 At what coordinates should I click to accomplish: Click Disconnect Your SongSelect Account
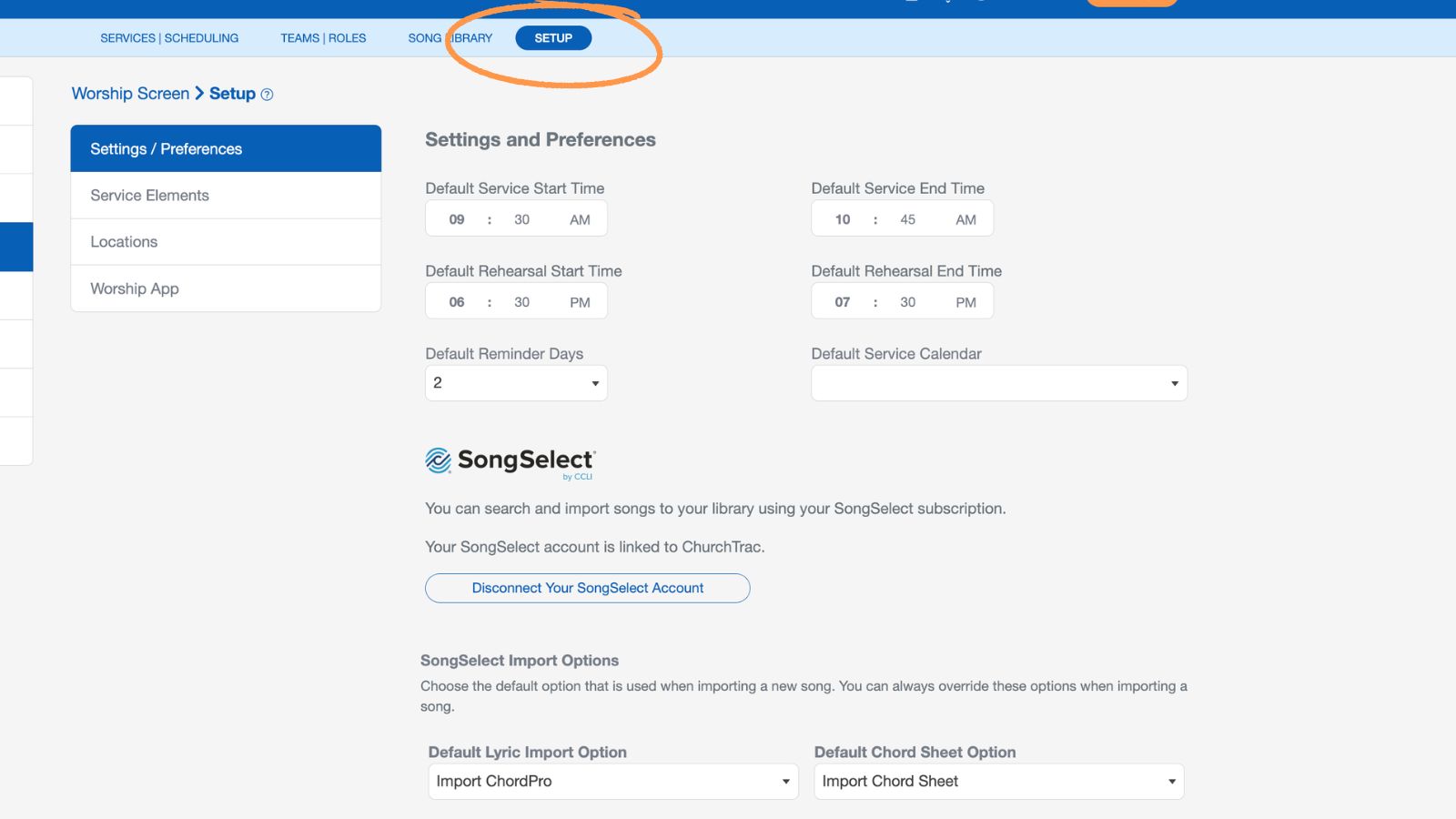586,588
